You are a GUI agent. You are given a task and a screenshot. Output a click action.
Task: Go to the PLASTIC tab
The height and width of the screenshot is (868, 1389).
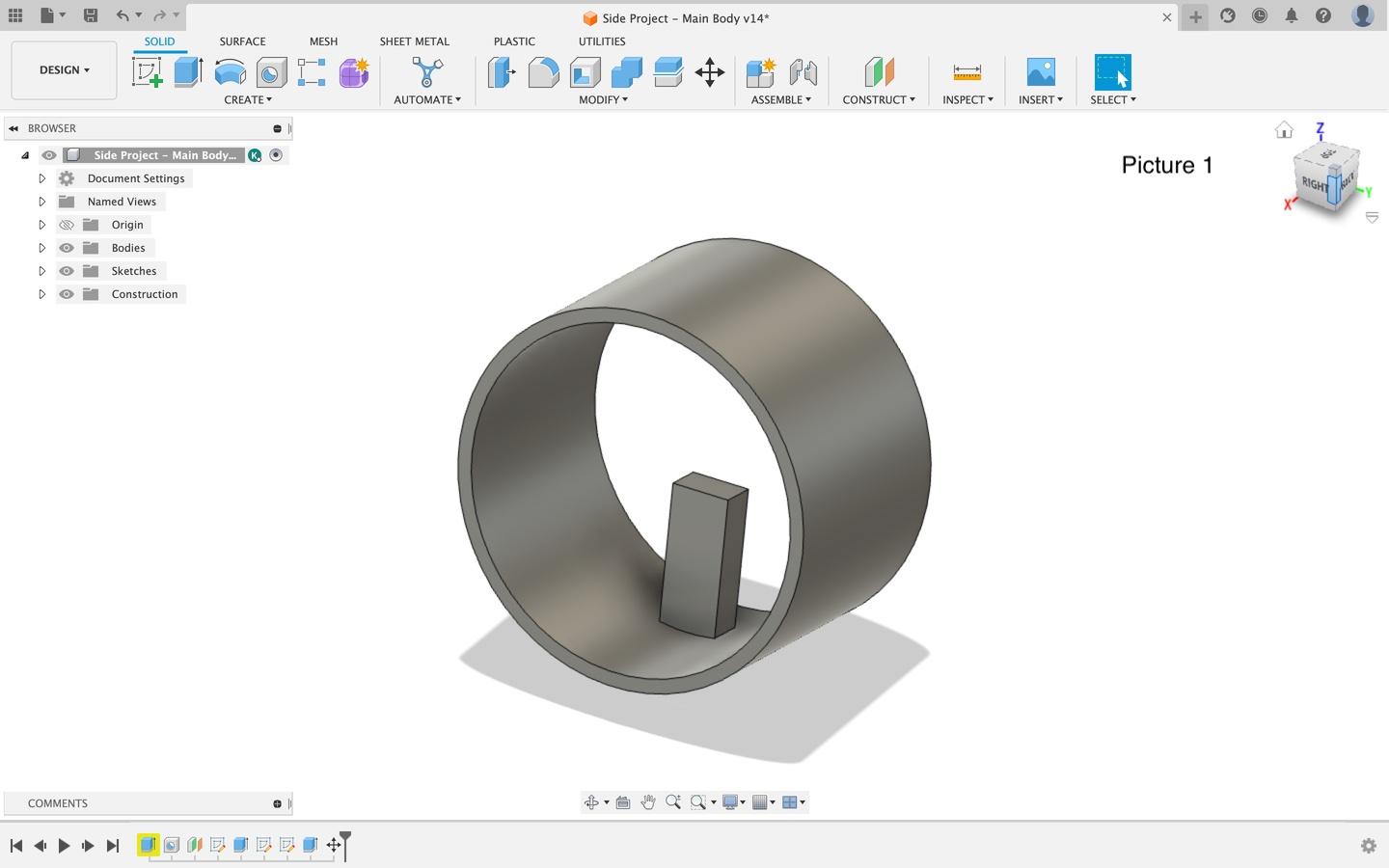pos(514,41)
